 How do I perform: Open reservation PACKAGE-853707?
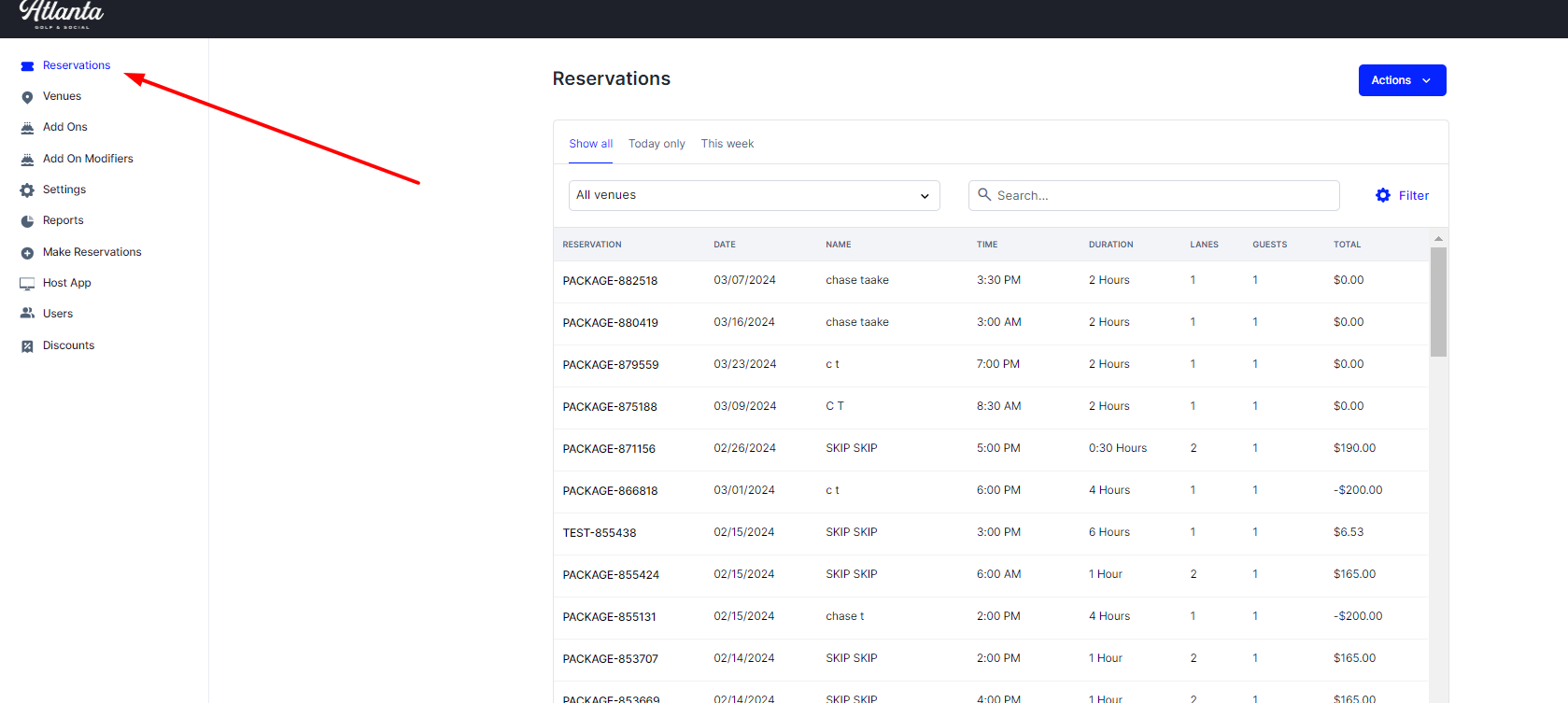[x=610, y=659]
